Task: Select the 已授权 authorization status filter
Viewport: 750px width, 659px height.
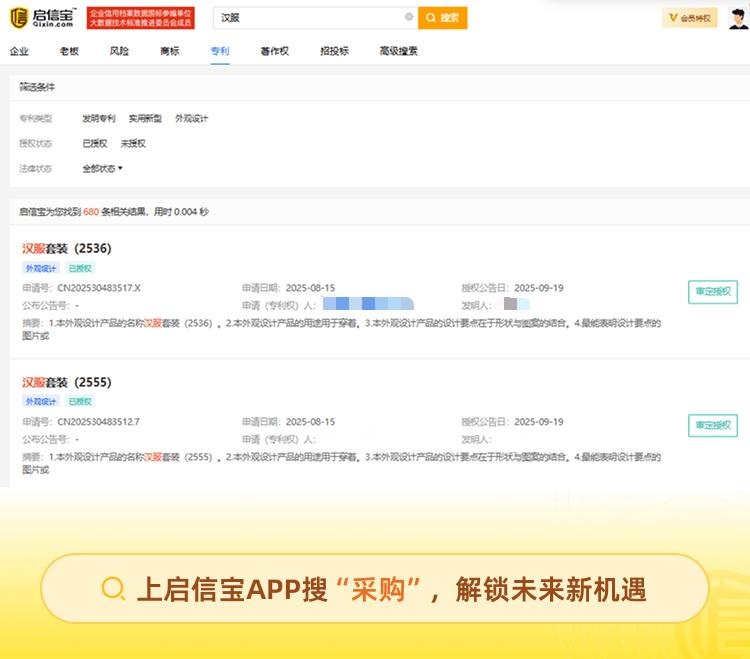Action: 94,144
